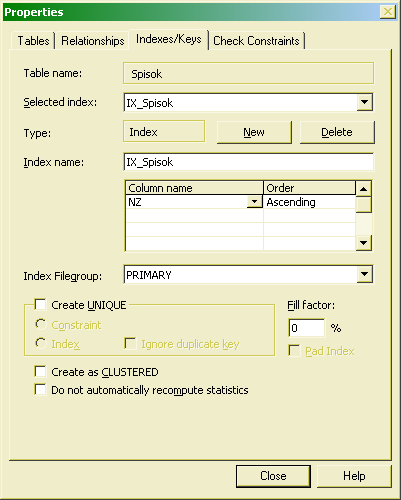This screenshot has width=401, height=500.
Task: Click the column grid scroll down arrow
Action: click(364, 243)
